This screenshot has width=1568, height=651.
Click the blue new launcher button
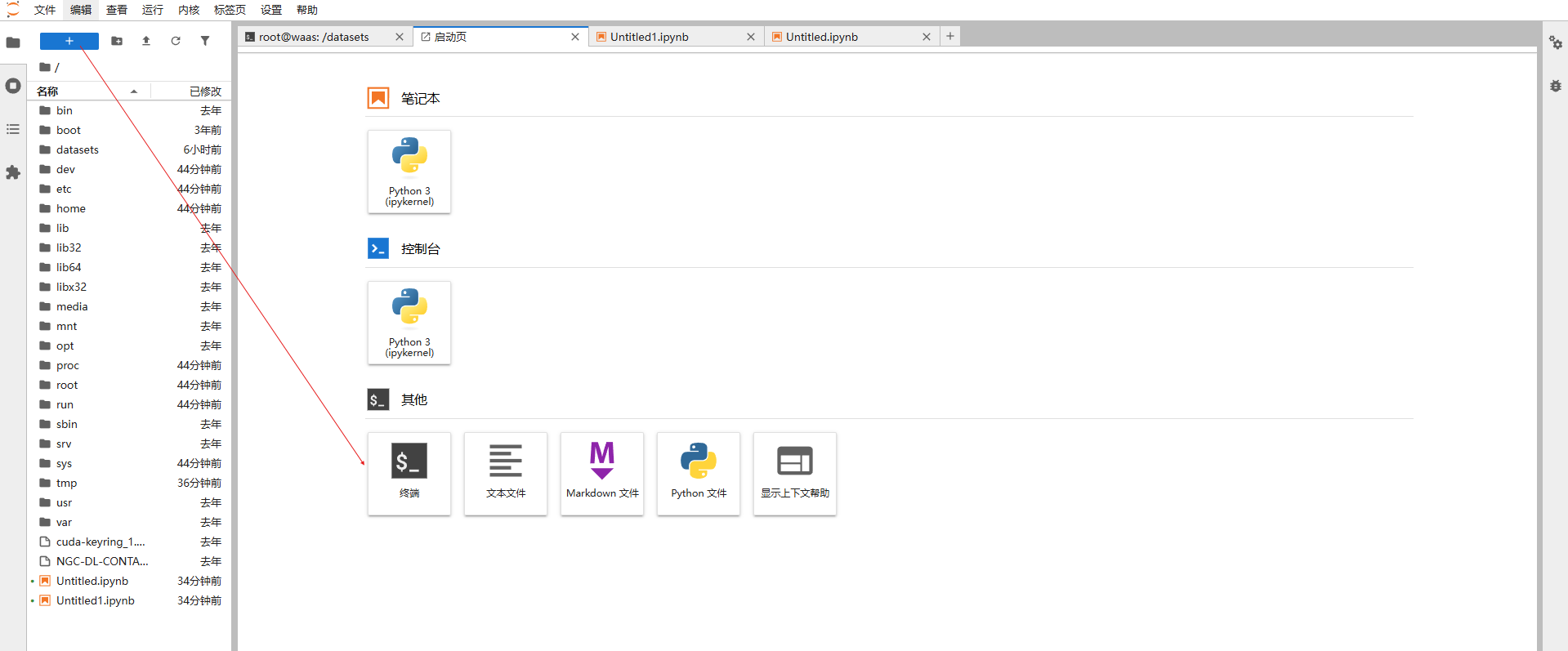pos(69,41)
